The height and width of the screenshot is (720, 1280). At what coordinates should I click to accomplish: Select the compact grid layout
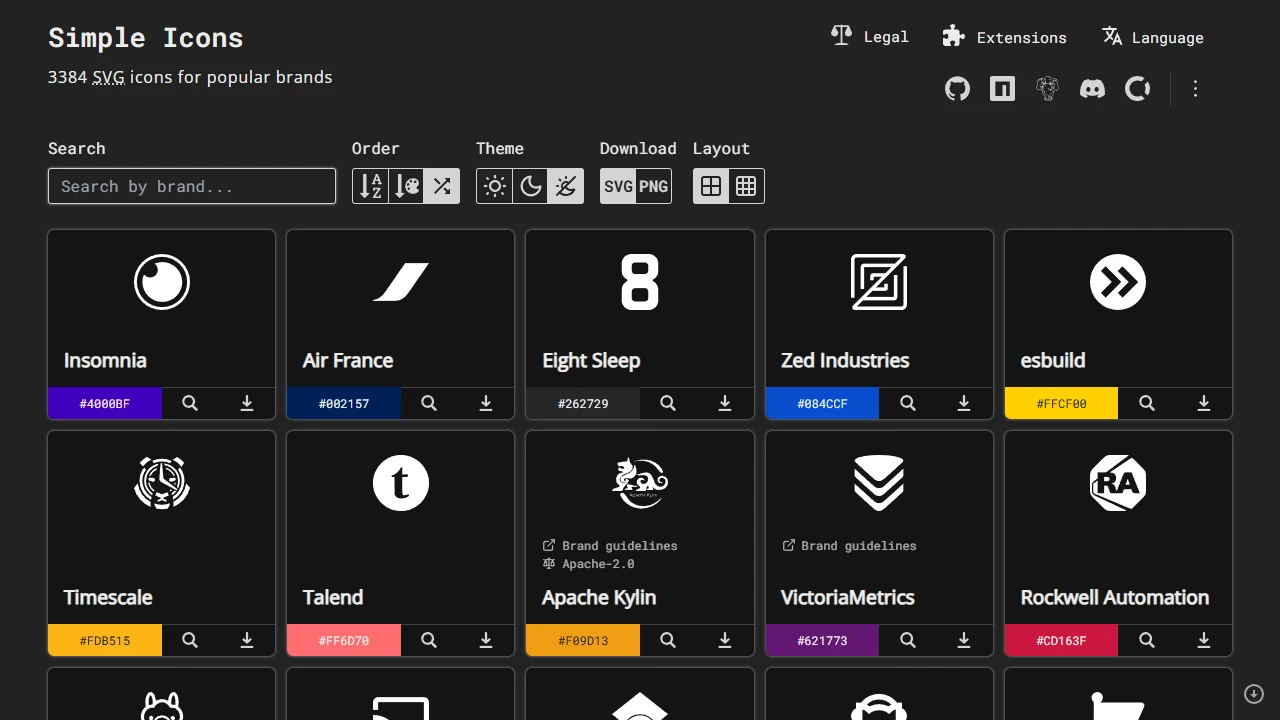click(x=746, y=186)
